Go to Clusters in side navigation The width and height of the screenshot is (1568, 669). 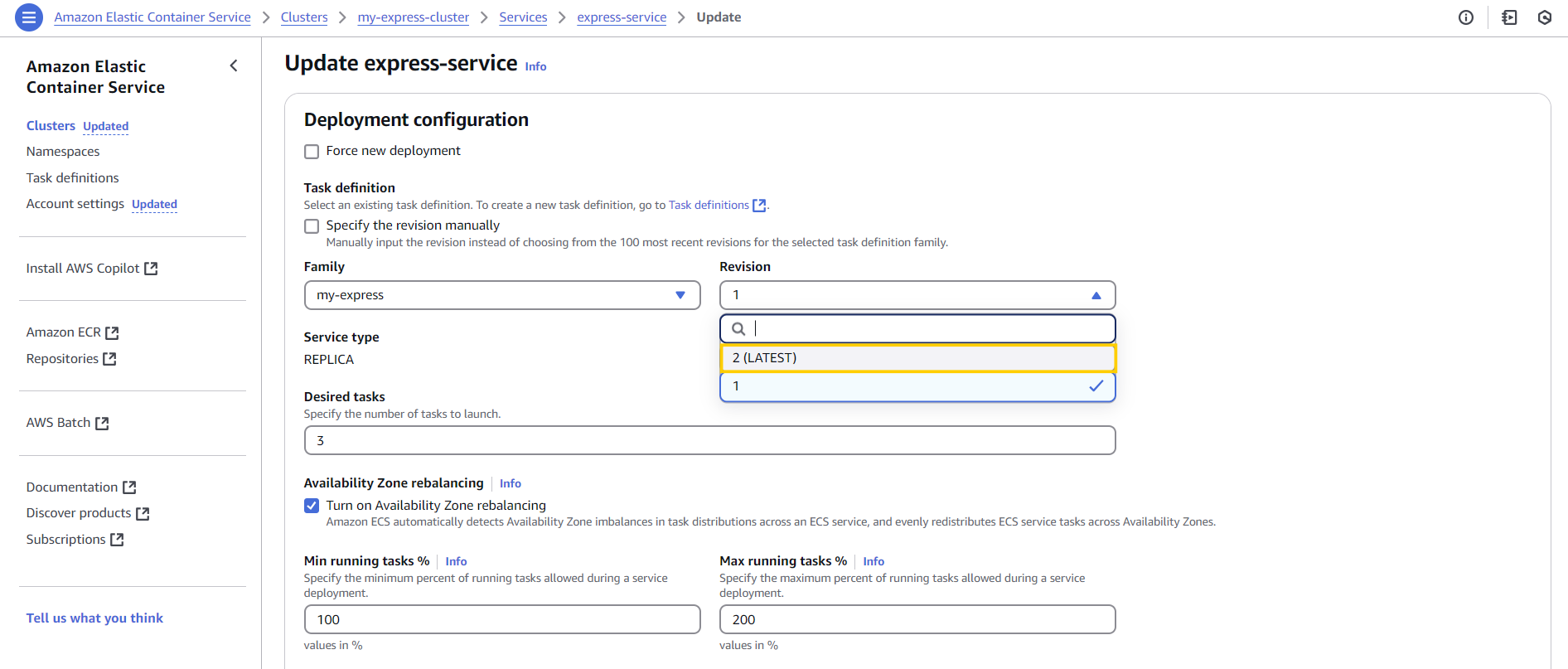51,126
